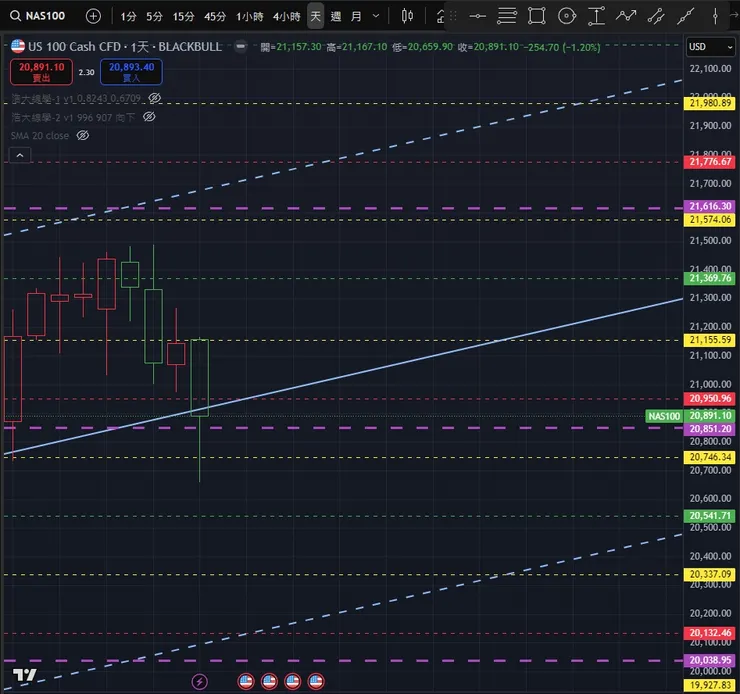This screenshot has width=740, height=694.
Task: Open the candlestick chart type selector
Action: 407,17
